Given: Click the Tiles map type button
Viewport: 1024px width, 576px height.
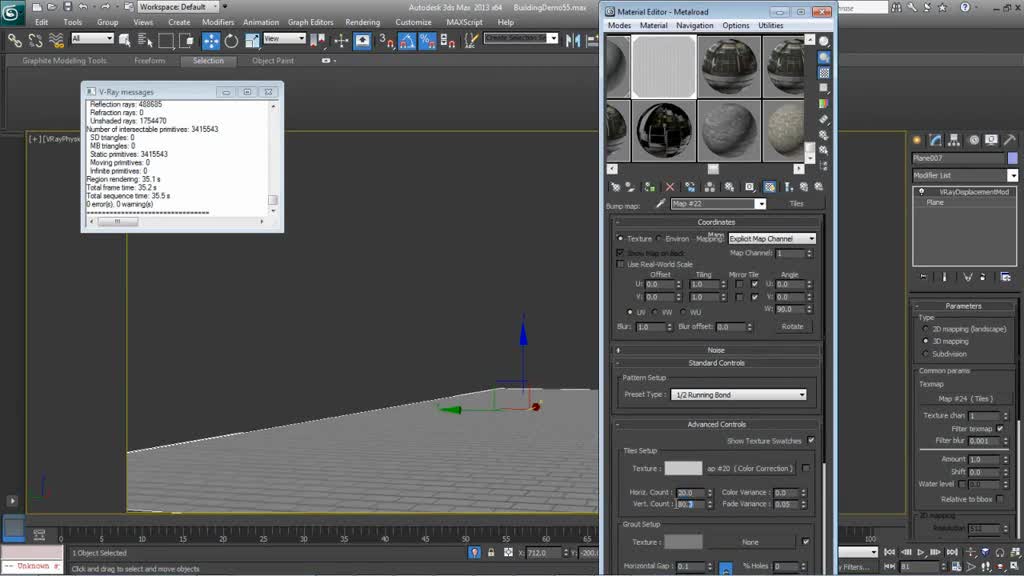Looking at the screenshot, I should 796,204.
